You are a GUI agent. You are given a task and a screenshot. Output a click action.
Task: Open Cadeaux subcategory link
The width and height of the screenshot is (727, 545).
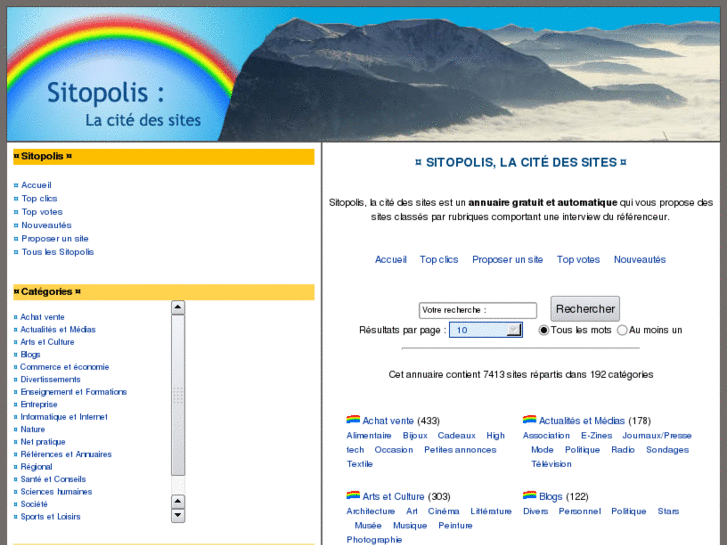tap(456, 436)
